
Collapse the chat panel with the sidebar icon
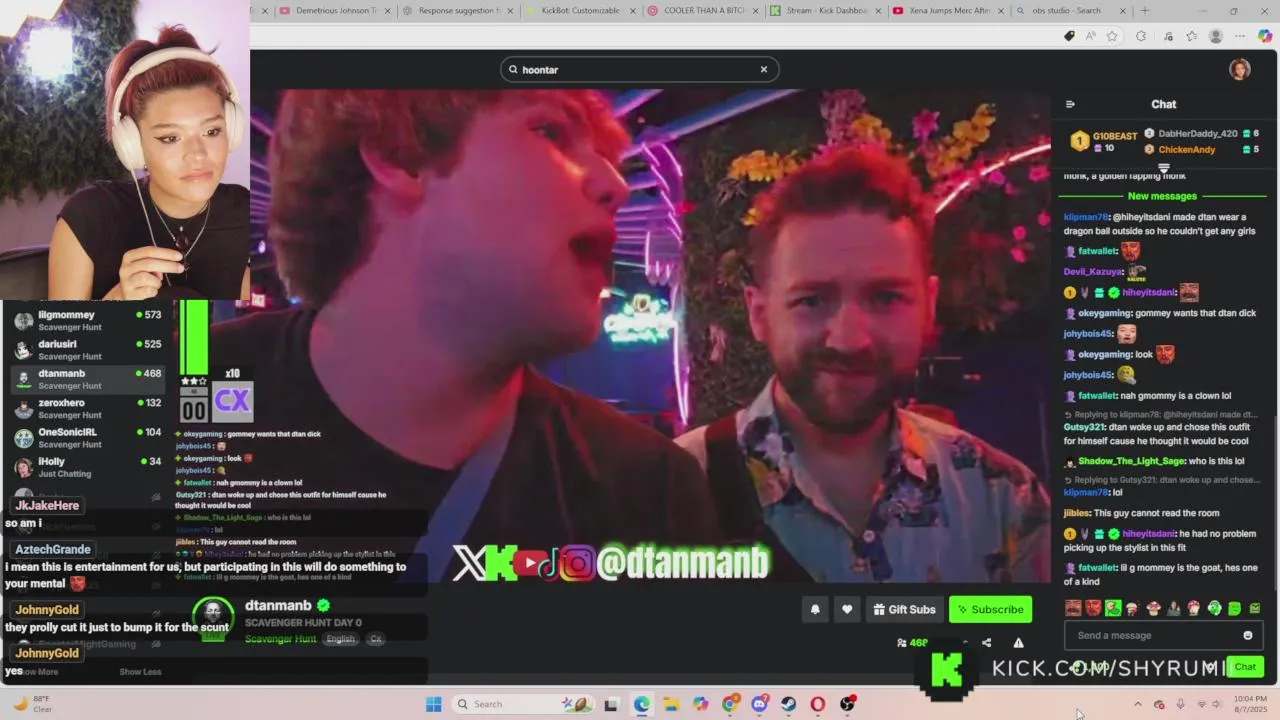pyautogui.click(x=1070, y=104)
